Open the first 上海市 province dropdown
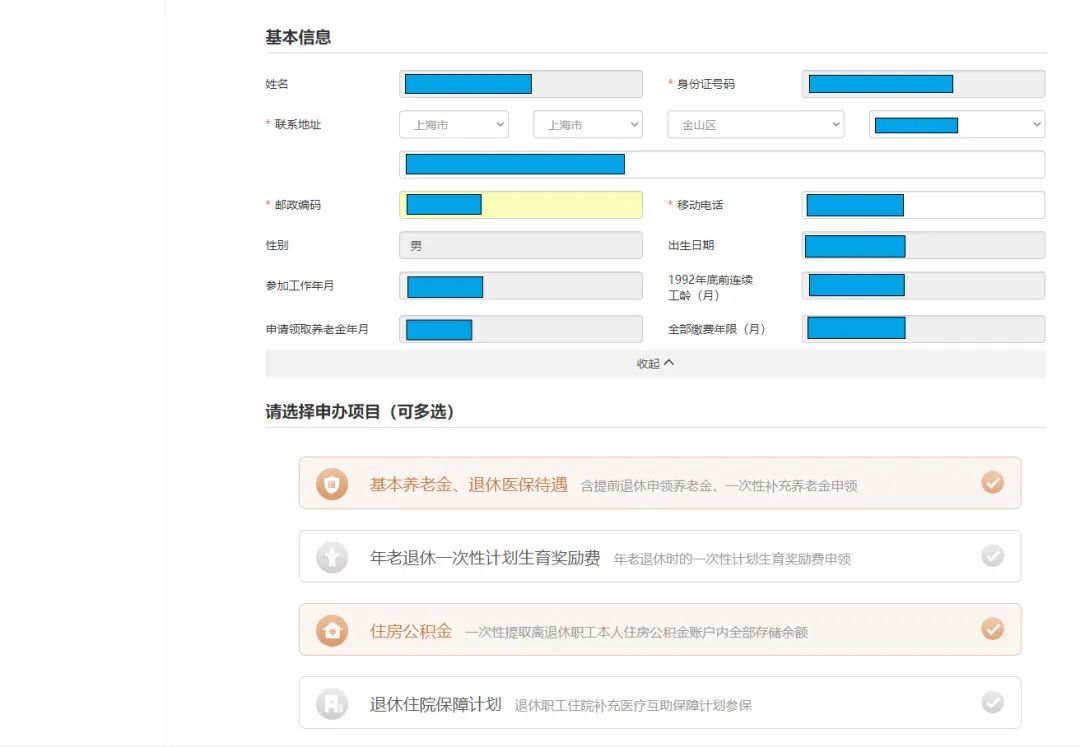 [454, 125]
